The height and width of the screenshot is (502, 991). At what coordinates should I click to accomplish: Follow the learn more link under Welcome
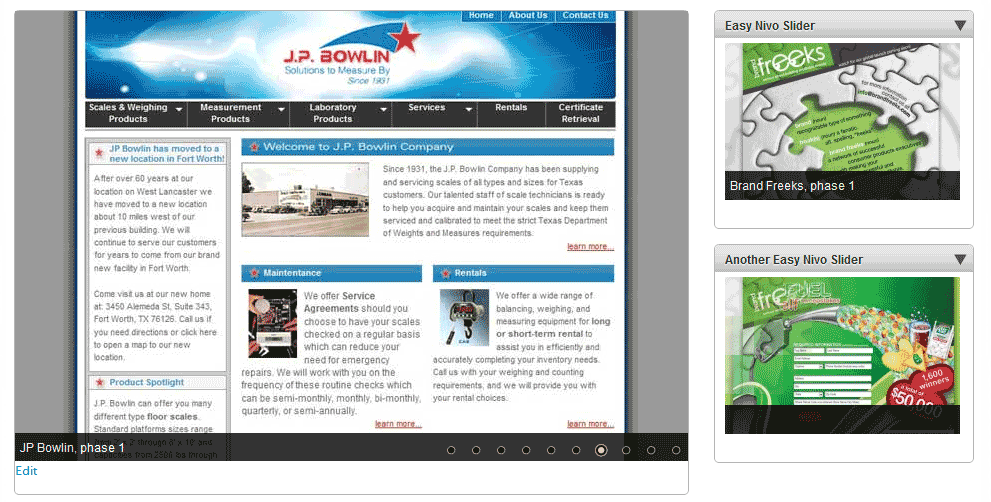coord(590,247)
